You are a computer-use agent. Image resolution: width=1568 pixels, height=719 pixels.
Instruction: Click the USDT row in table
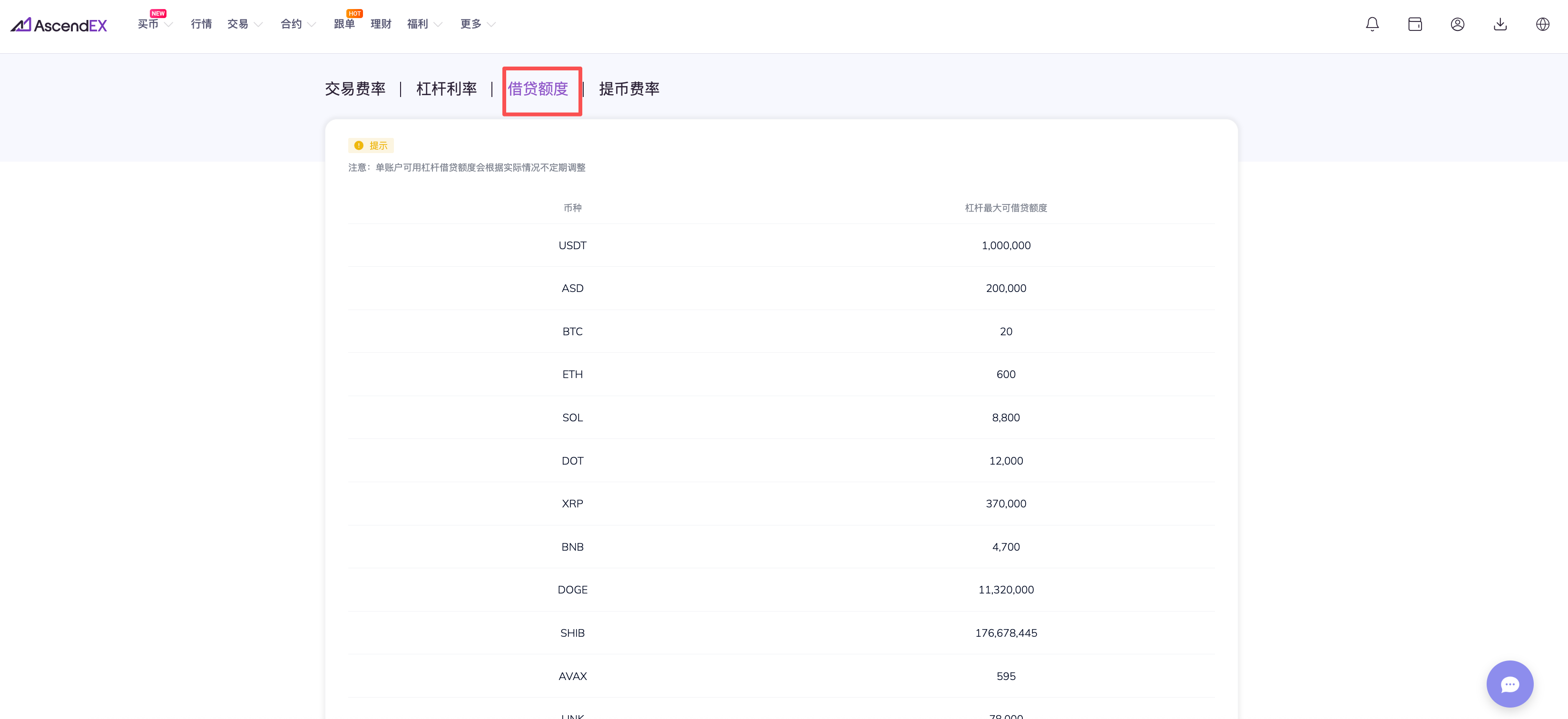tap(572, 246)
